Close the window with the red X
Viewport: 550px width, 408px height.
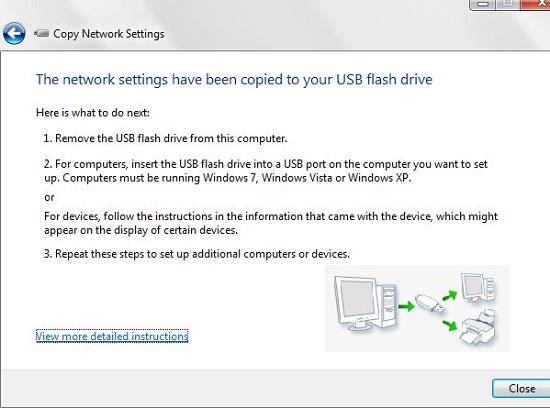point(535,4)
